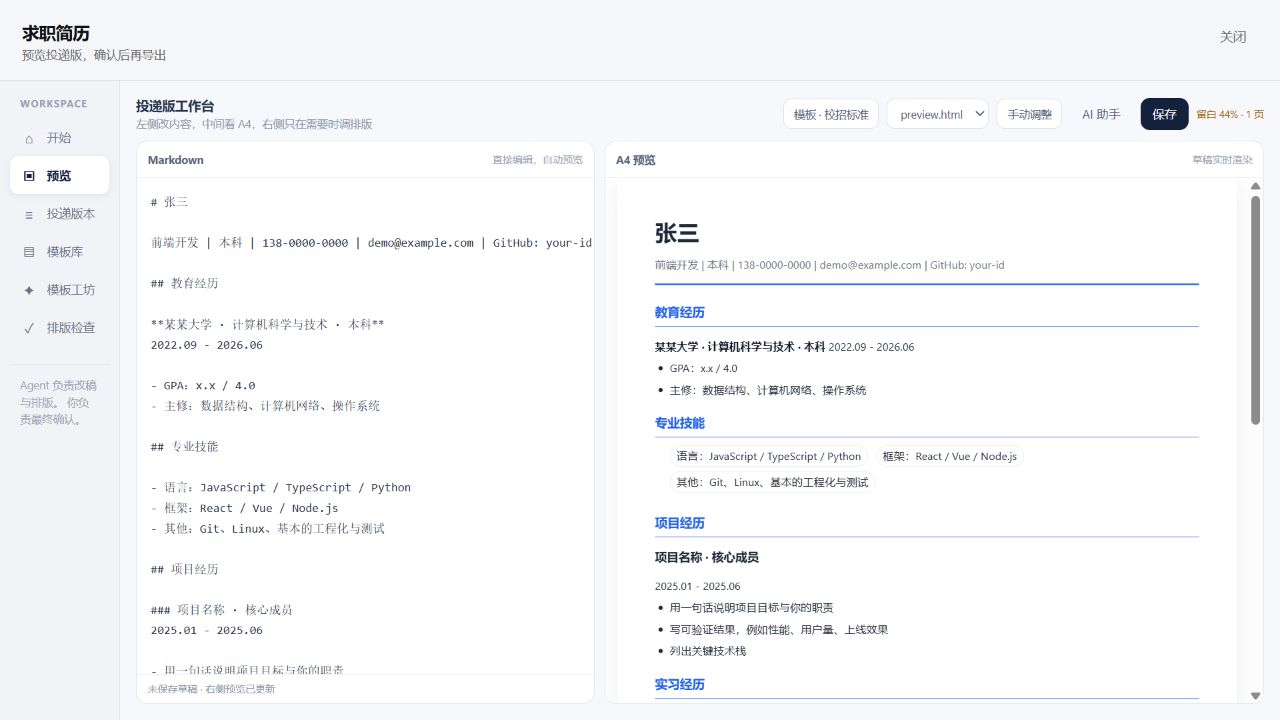Click the A4 preview scroll down arrow
Image resolution: width=1280 pixels, height=720 pixels.
[1256, 696]
